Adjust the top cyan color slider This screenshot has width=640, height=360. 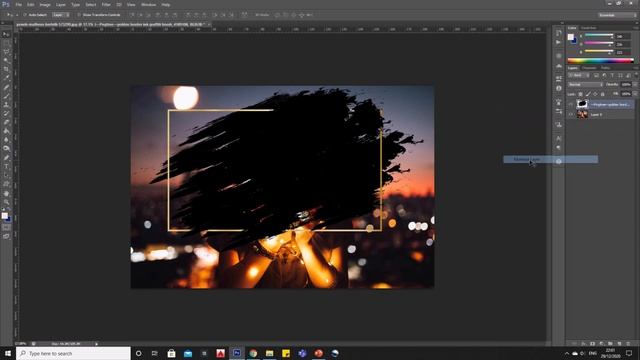click(599, 36)
